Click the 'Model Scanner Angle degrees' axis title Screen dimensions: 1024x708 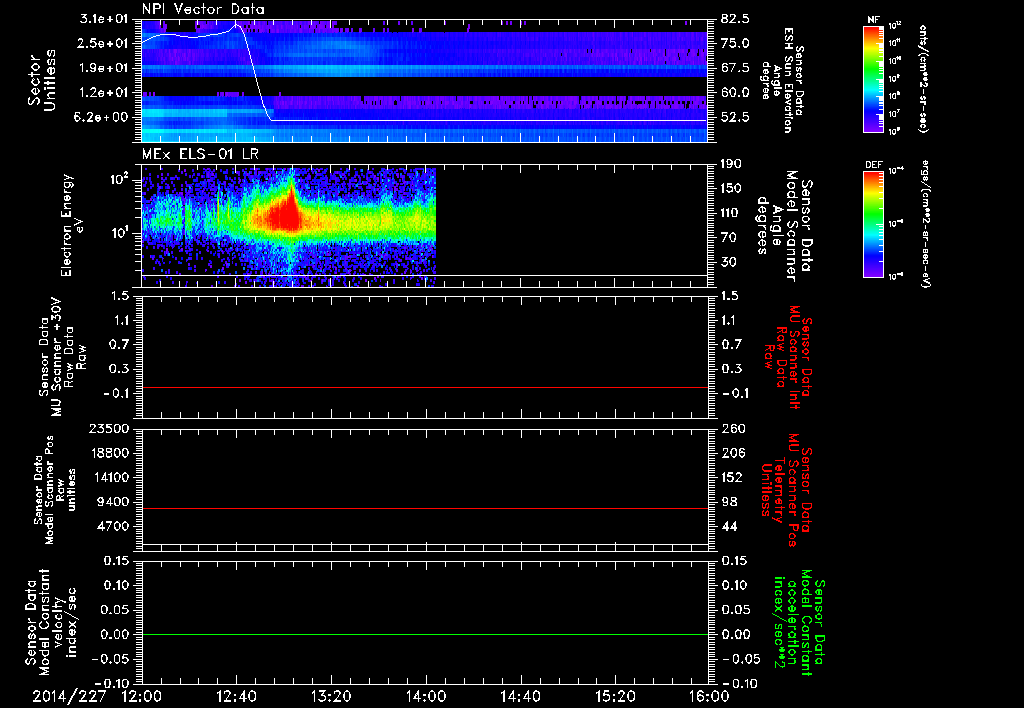coord(784,225)
